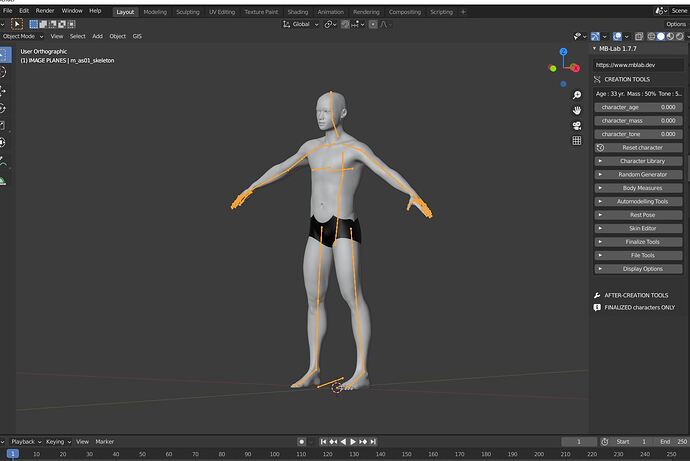Viewport: 690px width, 461px height.
Task: Switch to the Shading workspace tab
Action: pos(298,12)
